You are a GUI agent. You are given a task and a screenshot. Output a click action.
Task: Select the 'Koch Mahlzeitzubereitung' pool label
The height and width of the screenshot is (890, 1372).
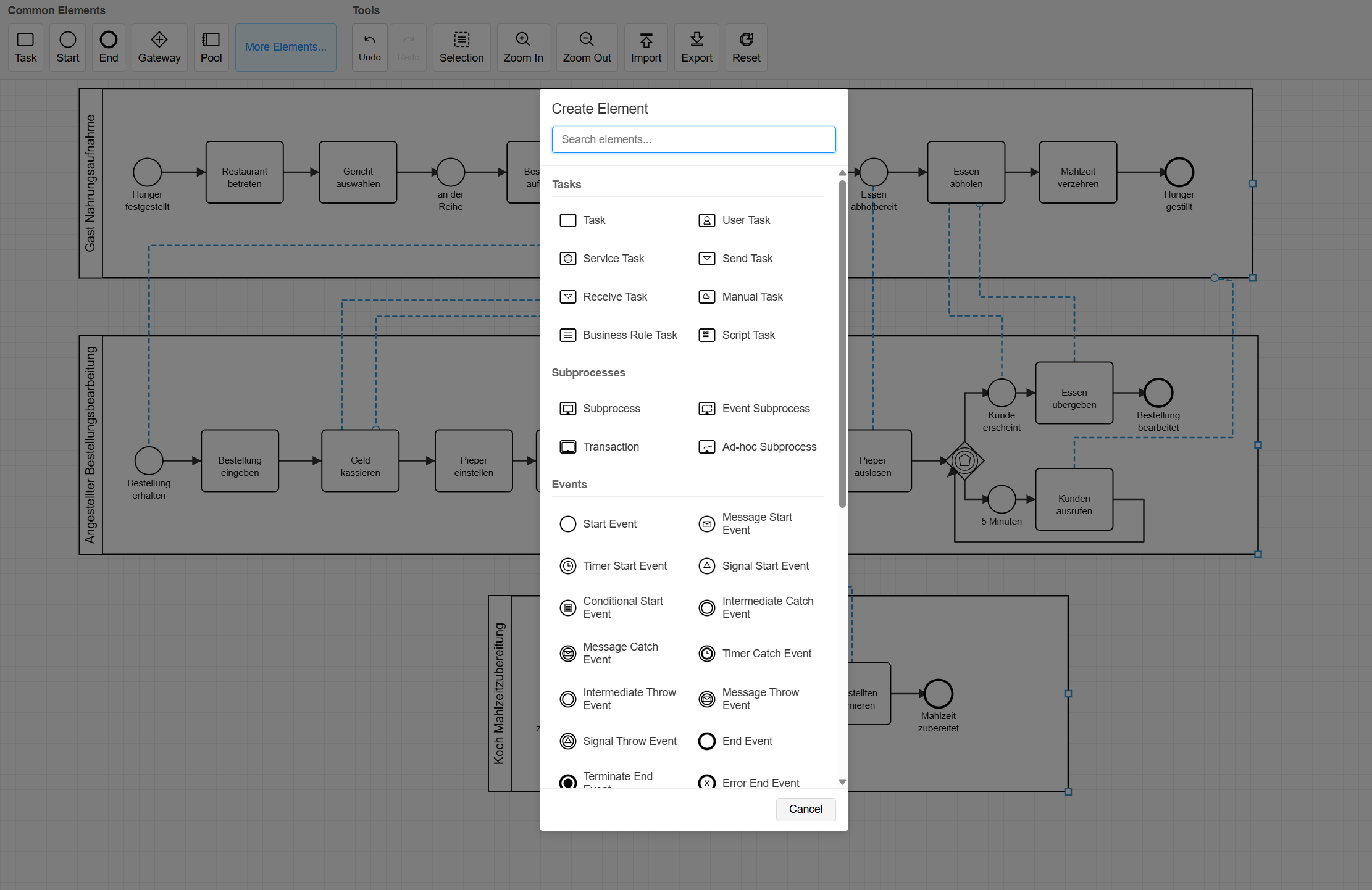(x=500, y=694)
